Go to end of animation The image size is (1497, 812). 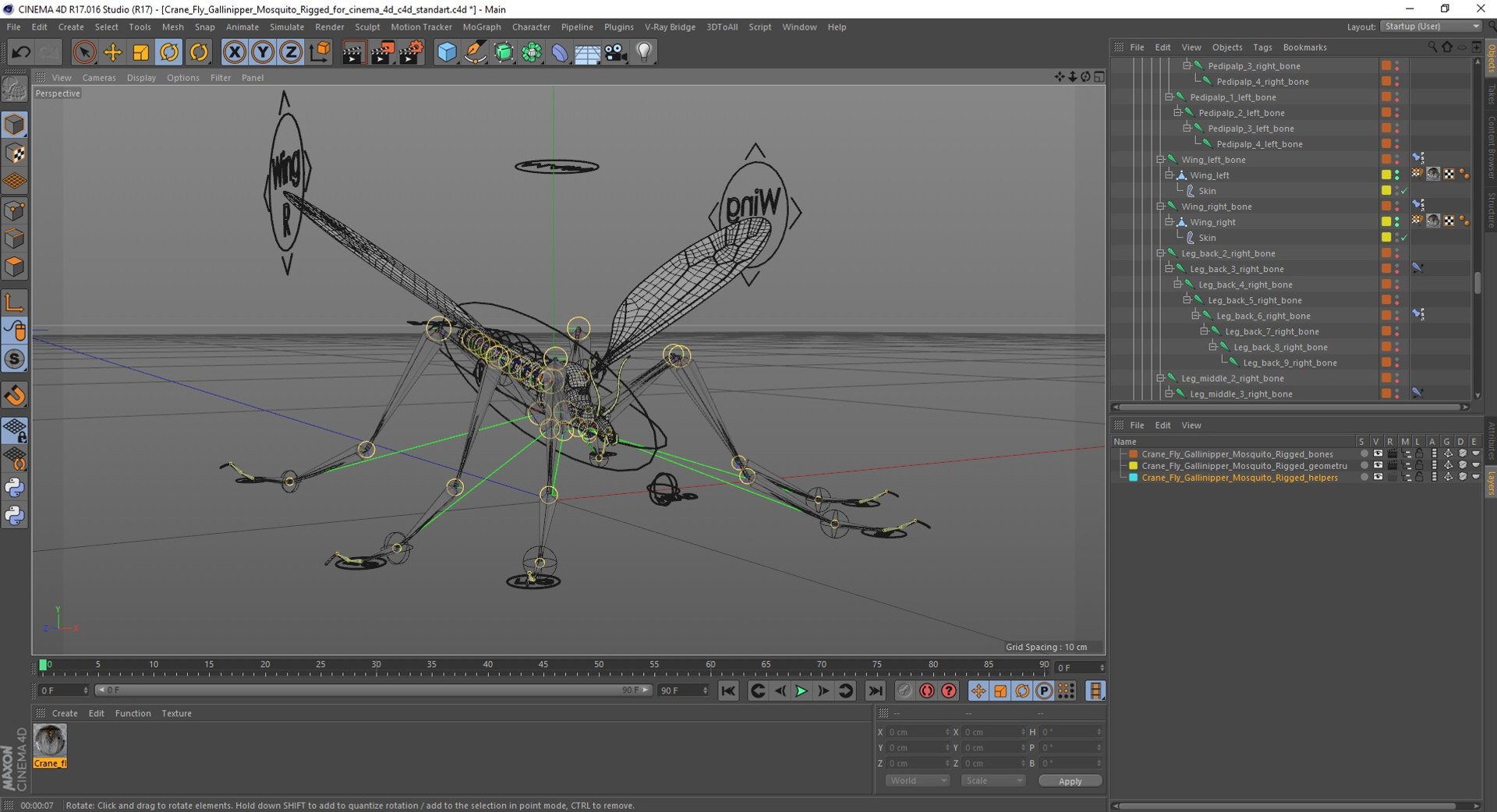(876, 690)
